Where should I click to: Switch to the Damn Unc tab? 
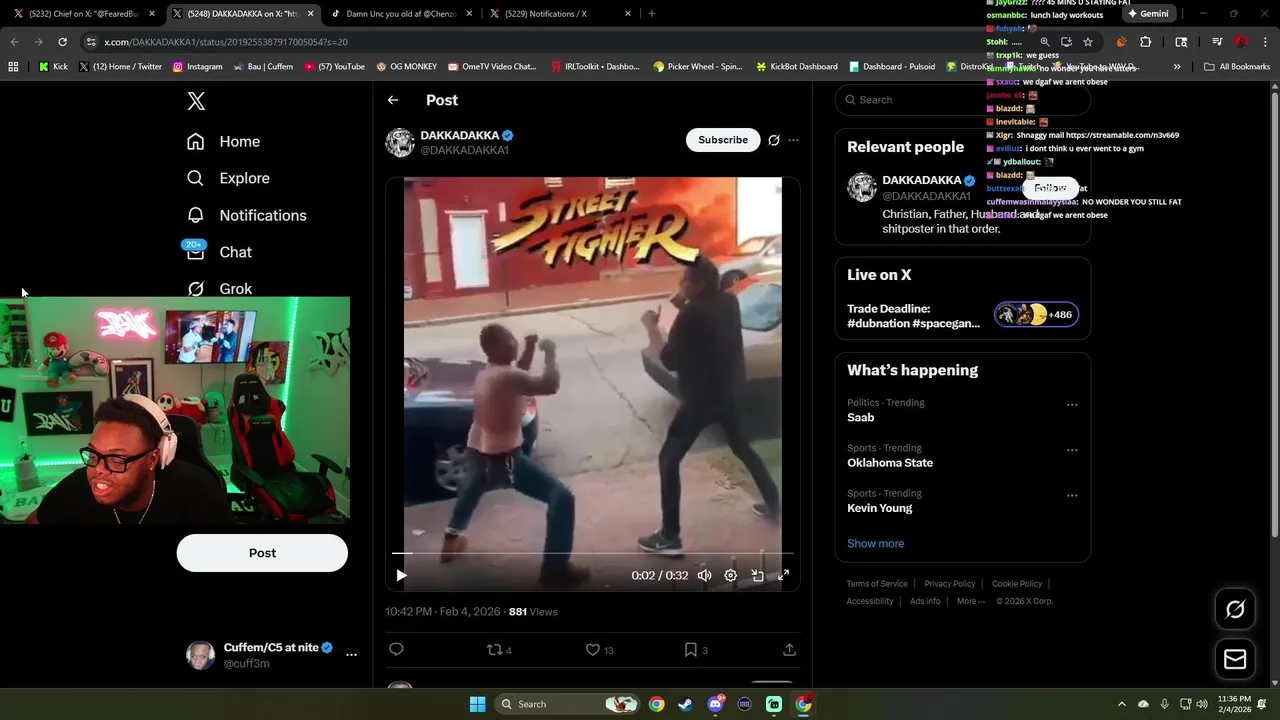click(400, 14)
